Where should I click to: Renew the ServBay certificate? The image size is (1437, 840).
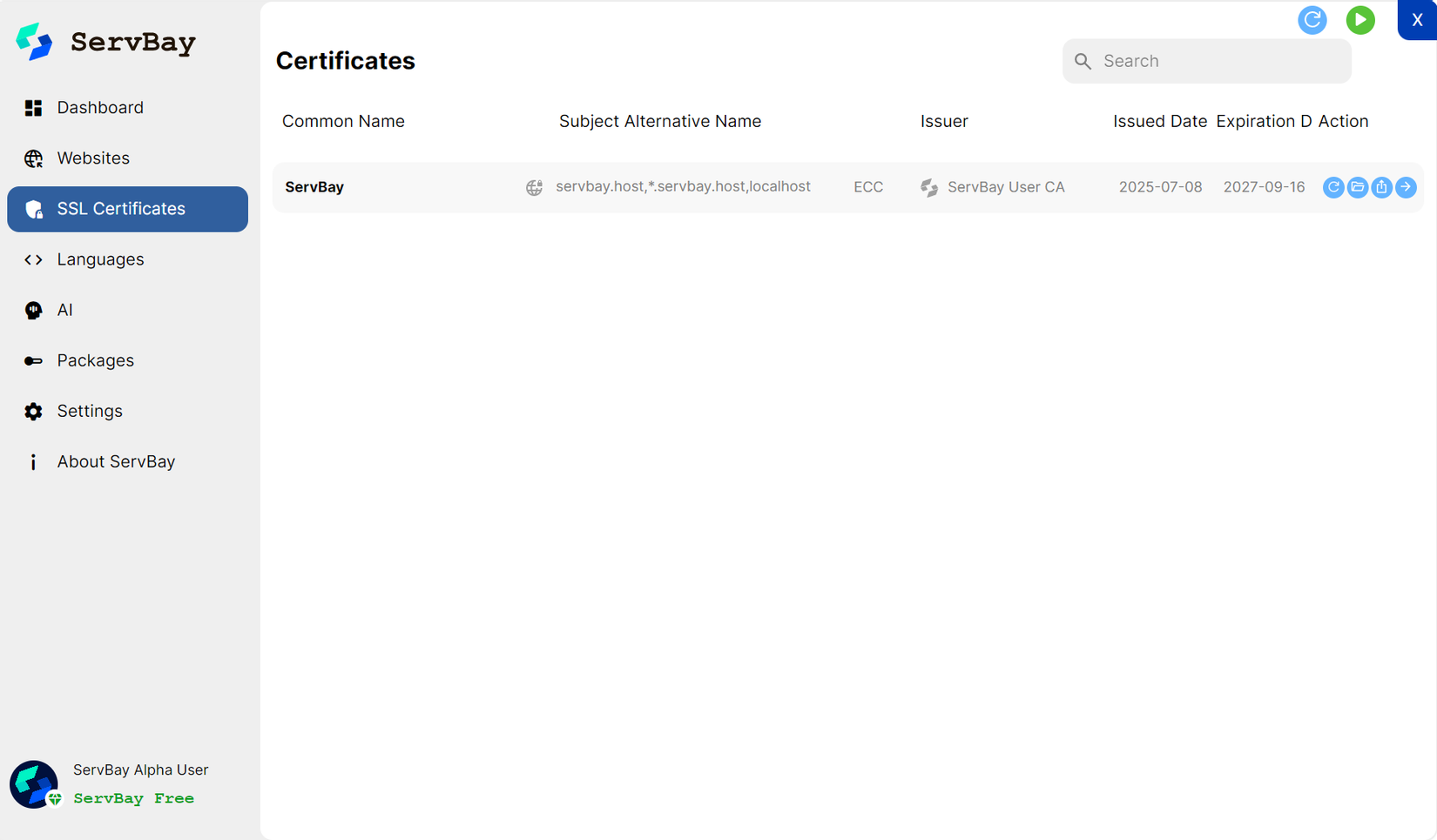[1332, 187]
